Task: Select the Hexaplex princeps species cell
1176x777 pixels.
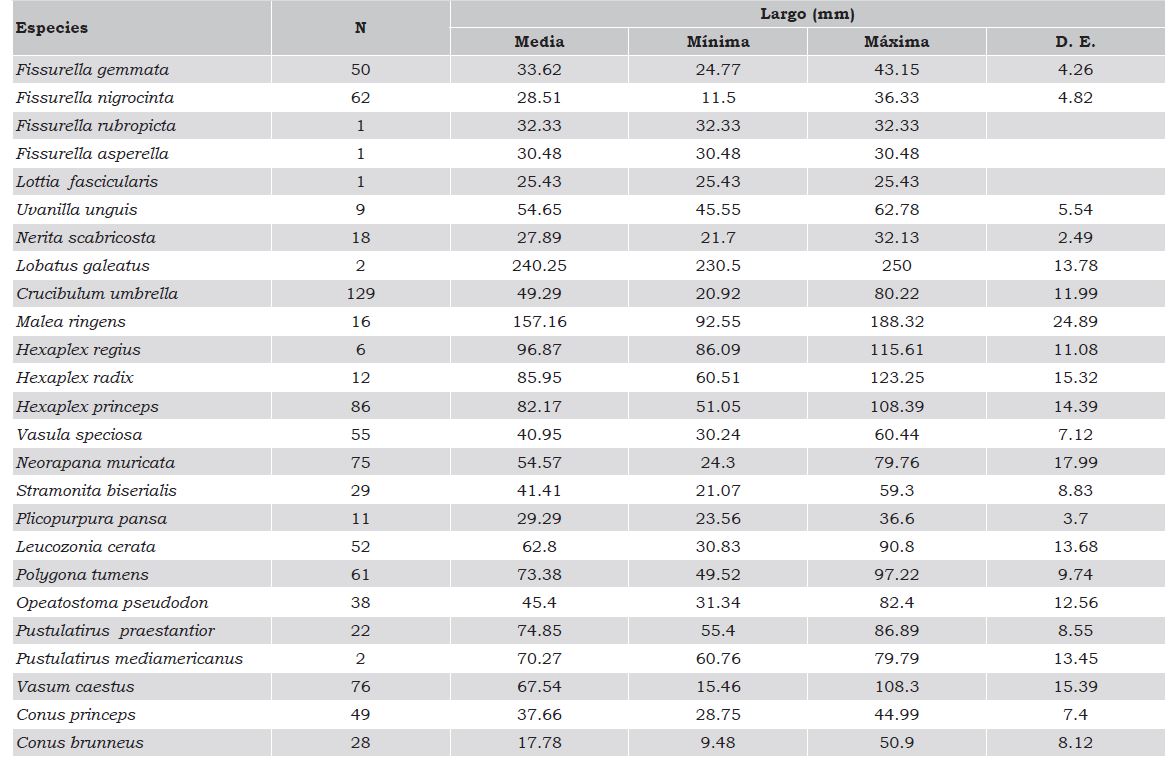Action: click(x=87, y=407)
